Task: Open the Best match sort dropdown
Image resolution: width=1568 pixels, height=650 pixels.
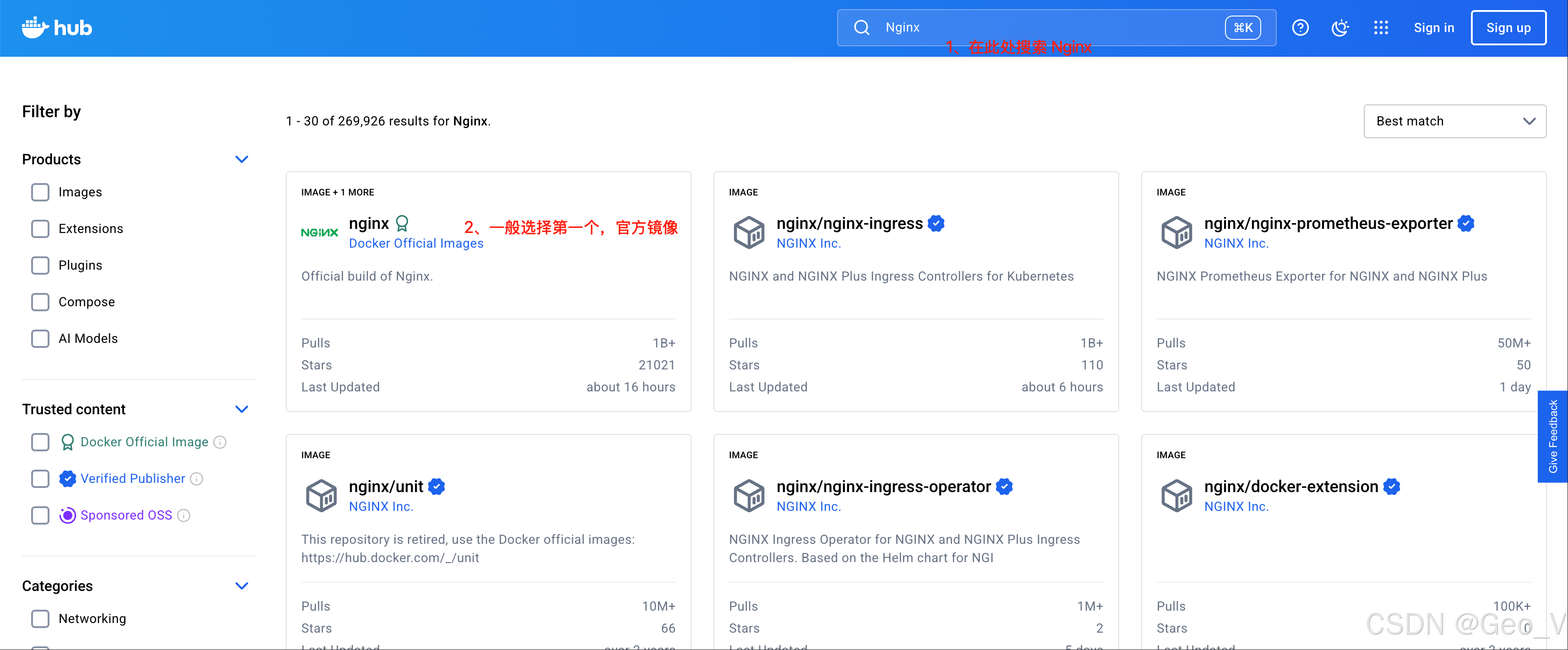Action: click(1455, 121)
